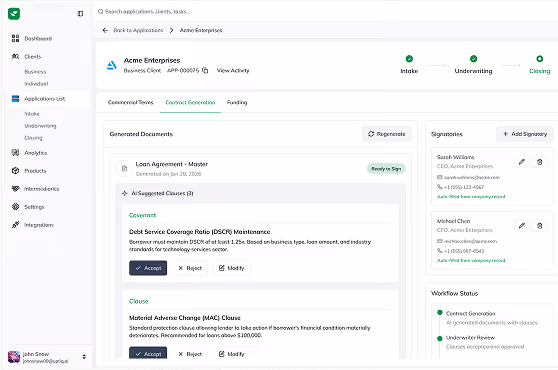Viewport: 558px width, 370px height.
Task: Click the Loan Agreement - Master title
Action: tap(172, 164)
